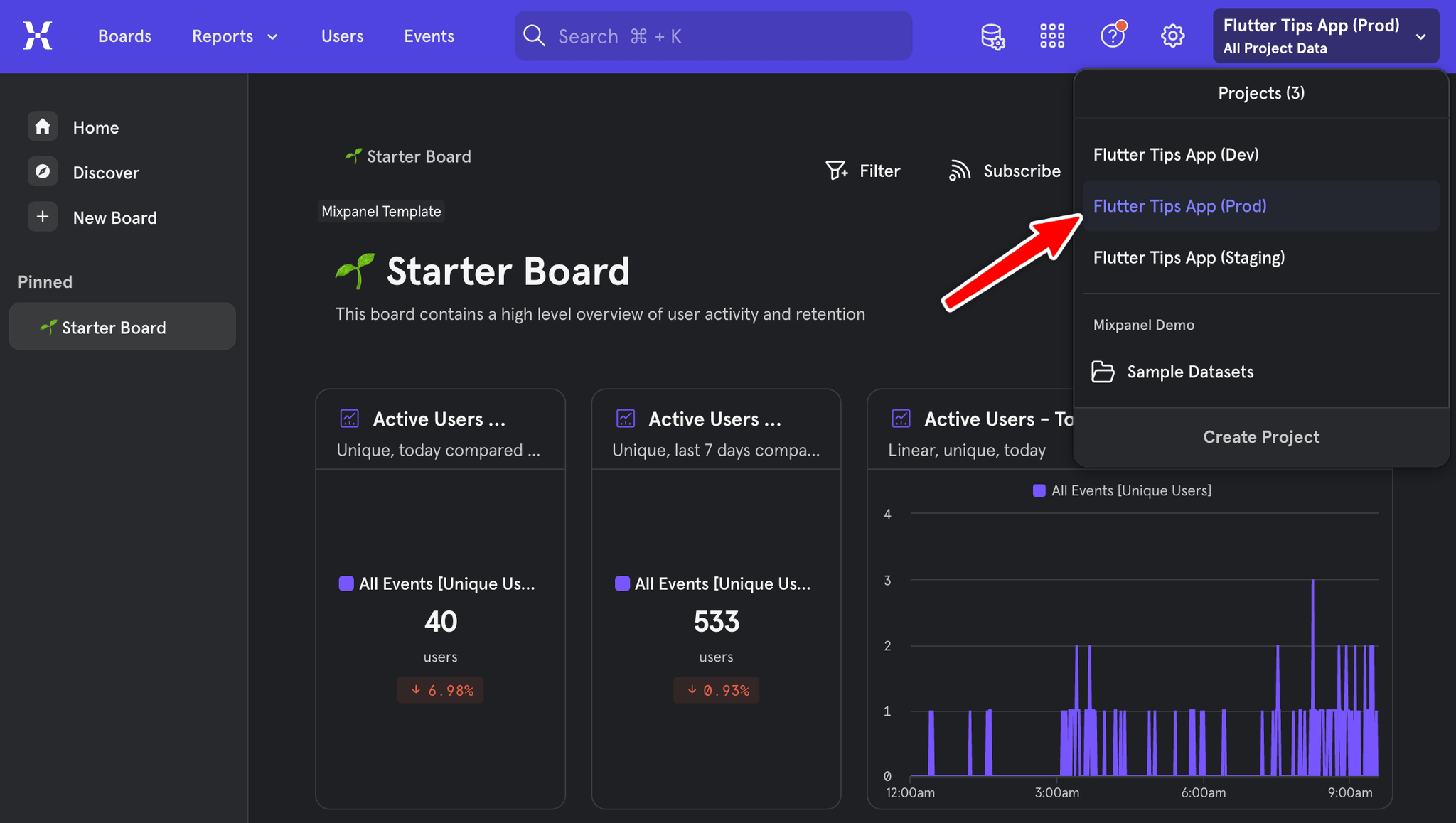Screen dimensions: 1456x823
Task: Click the Mixpanel logo icon
Action: tap(38, 36)
